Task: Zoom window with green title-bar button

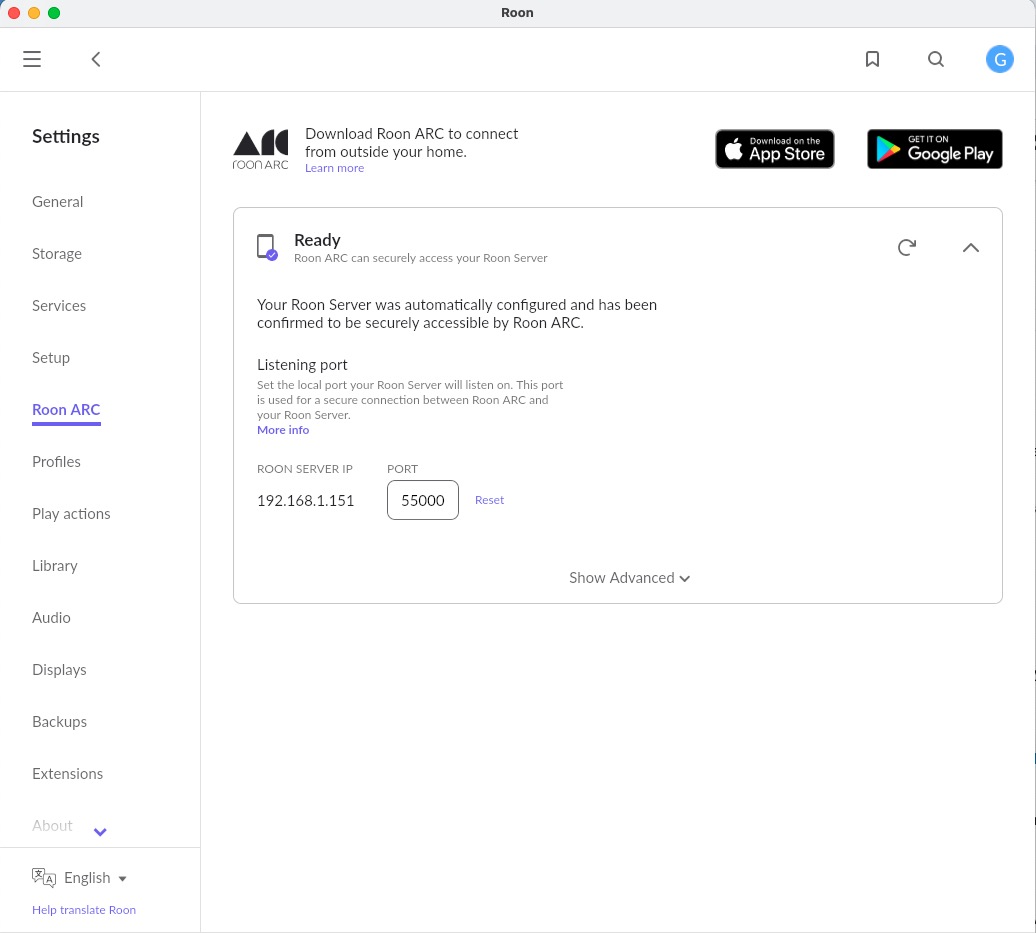Action: click(x=54, y=13)
